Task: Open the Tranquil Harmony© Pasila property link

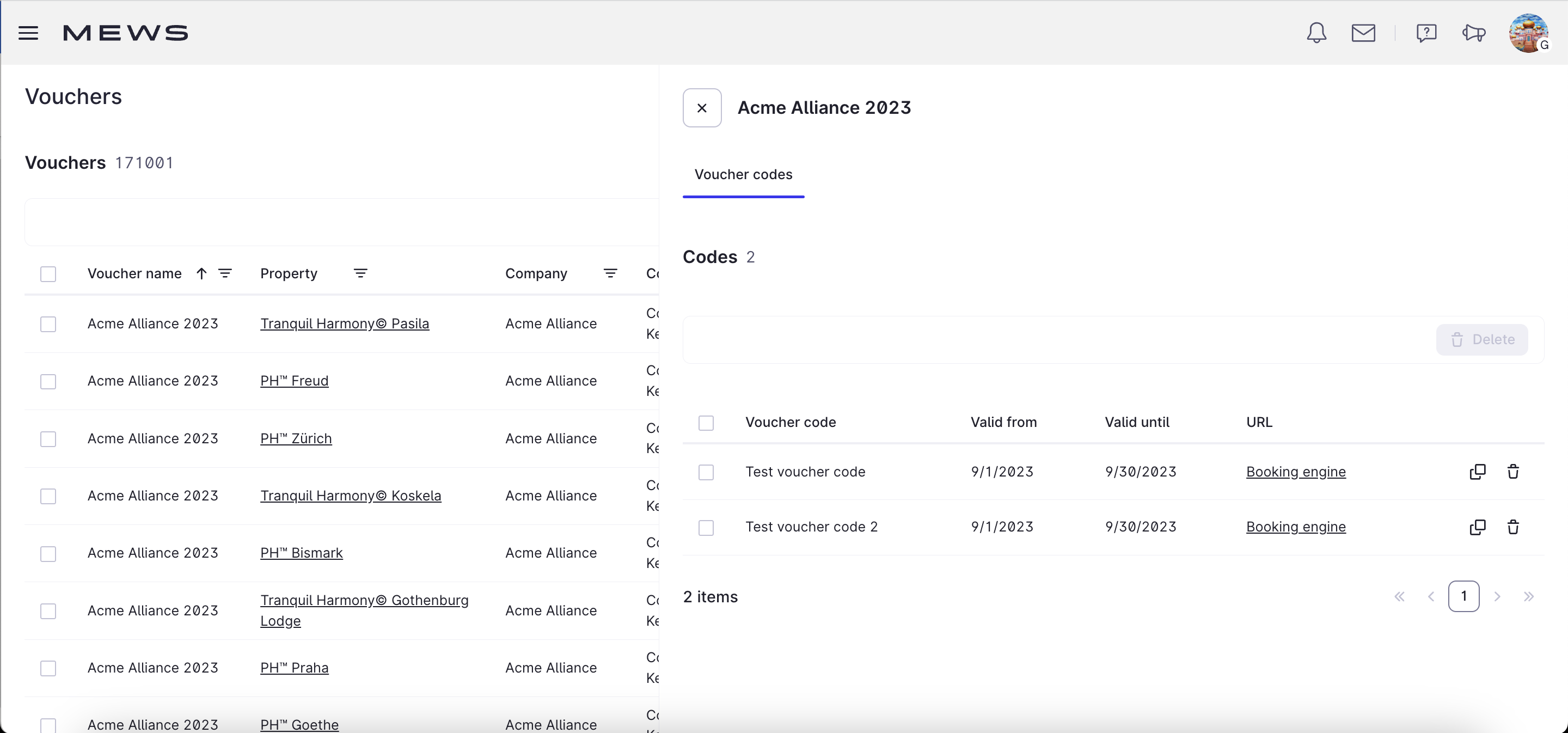Action: point(345,324)
